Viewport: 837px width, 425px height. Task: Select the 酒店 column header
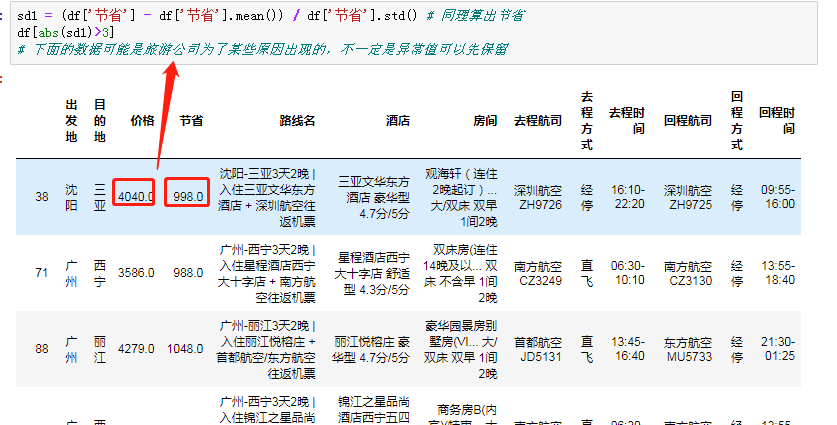(x=398, y=121)
